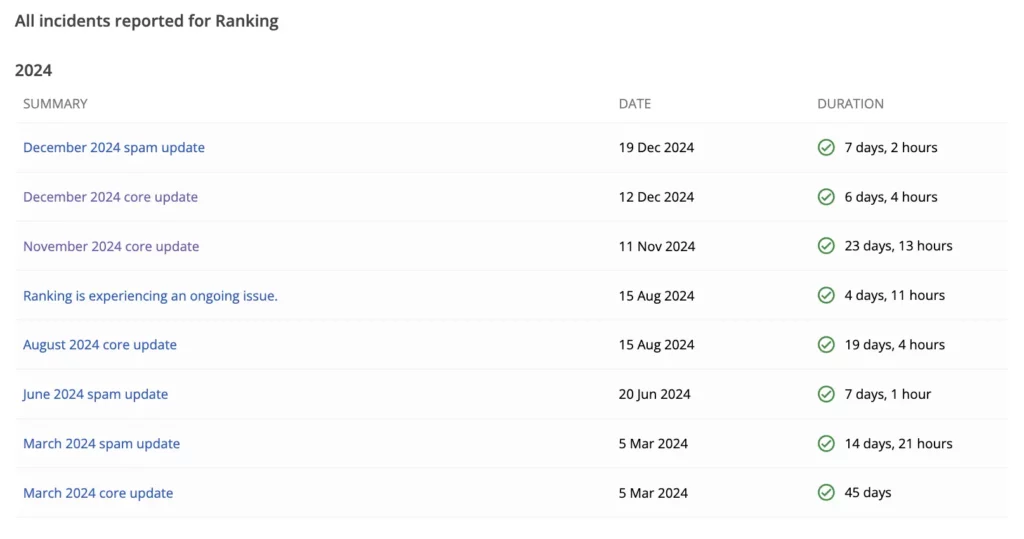Click resolved checkmark beside 19 days, 4 hours
The height and width of the screenshot is (539, 1024).
(826, 344)
